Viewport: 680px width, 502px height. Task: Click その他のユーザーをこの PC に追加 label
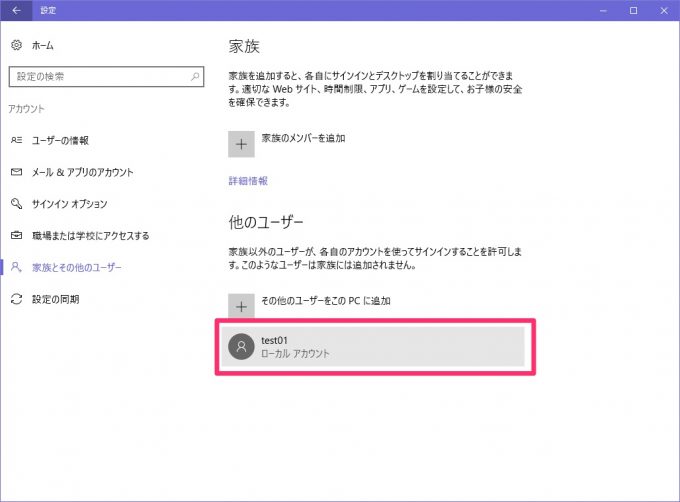[326, 301]
